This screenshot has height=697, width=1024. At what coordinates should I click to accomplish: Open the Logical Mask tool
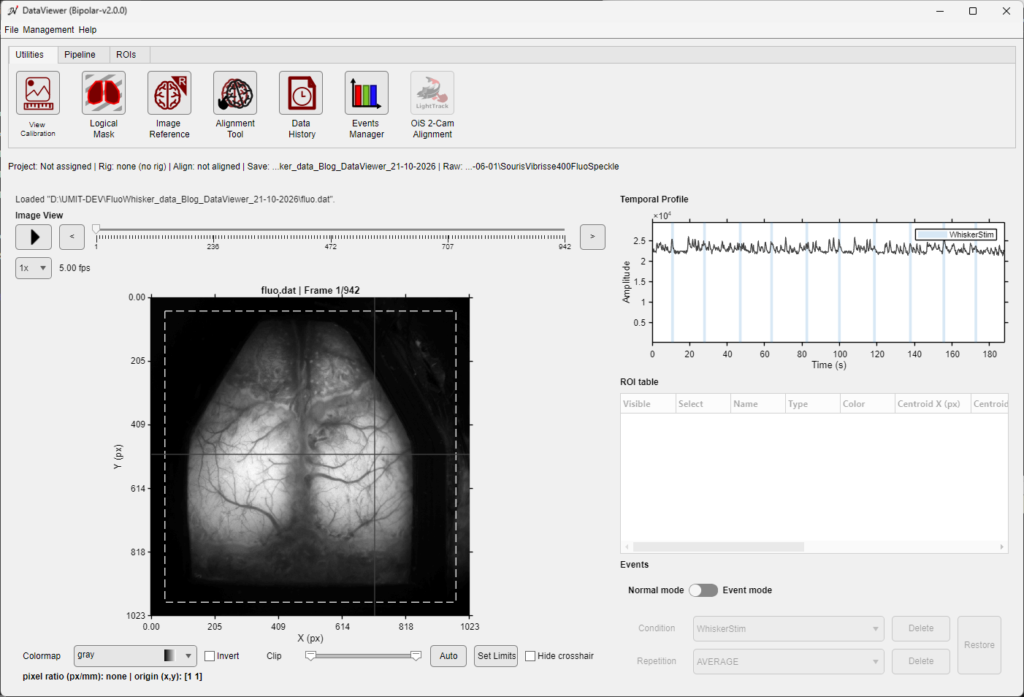[103, 93]
